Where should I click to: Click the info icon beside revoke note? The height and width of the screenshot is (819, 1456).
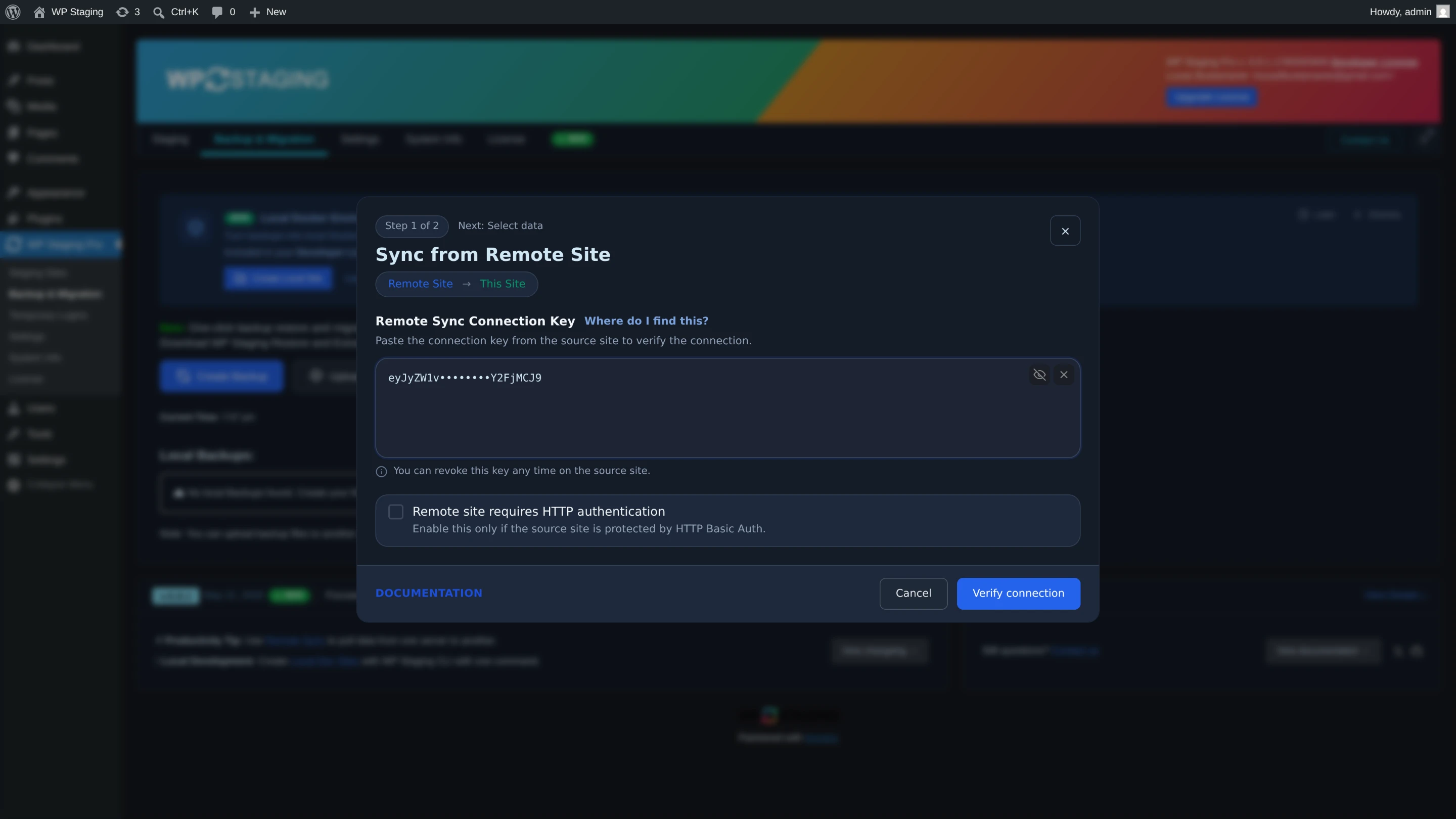[382, 471]
